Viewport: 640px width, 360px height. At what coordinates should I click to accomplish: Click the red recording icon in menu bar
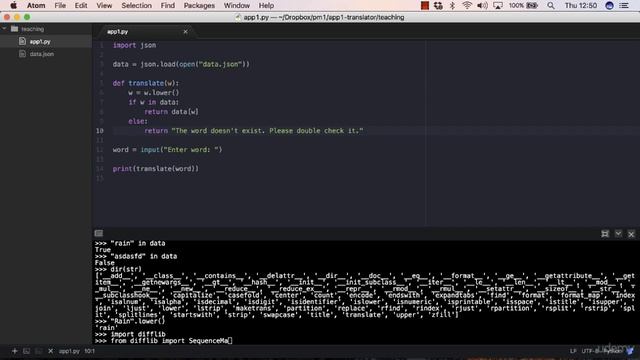424,5
